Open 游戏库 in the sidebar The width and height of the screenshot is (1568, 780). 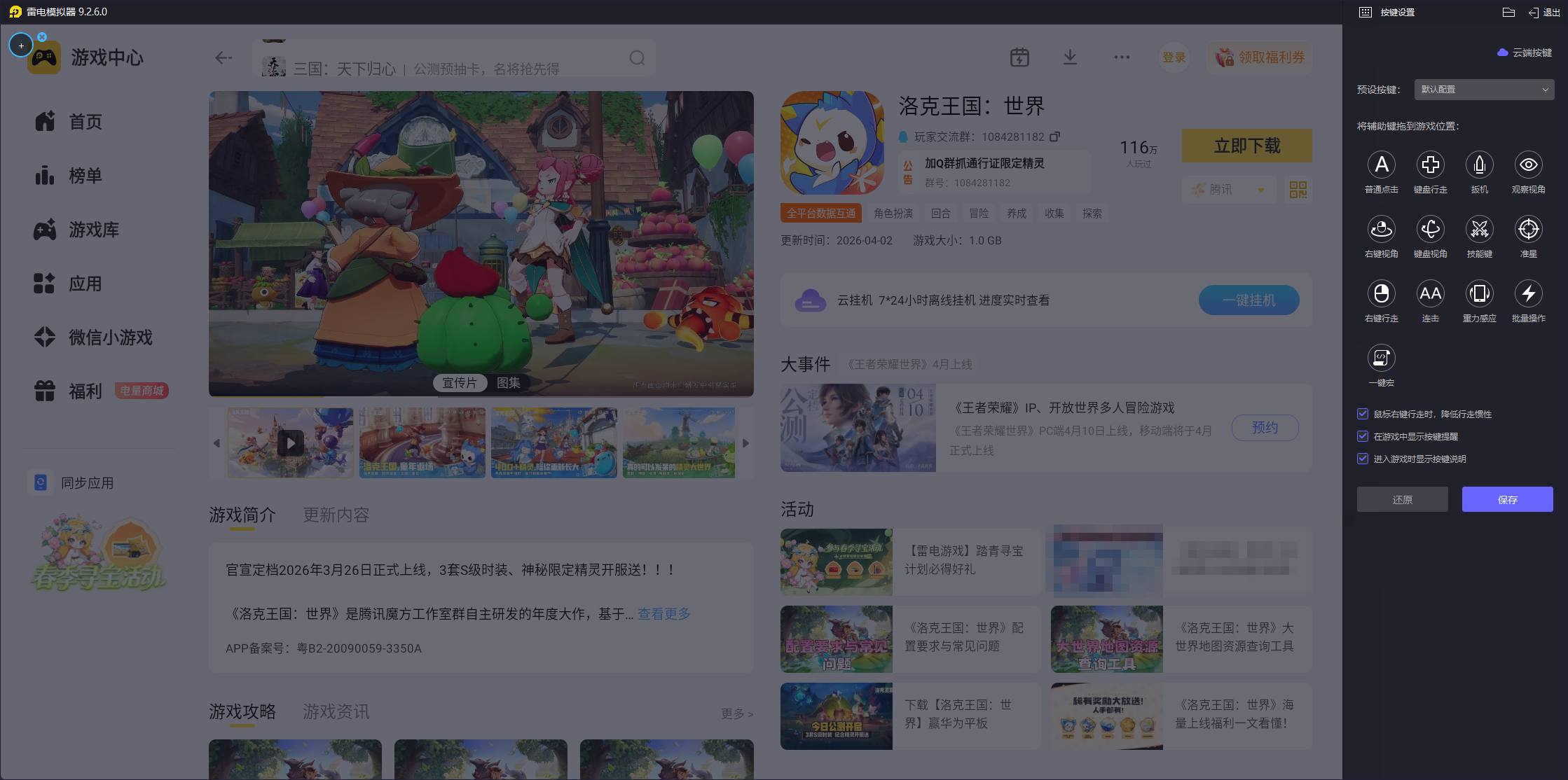pos(93,230)
